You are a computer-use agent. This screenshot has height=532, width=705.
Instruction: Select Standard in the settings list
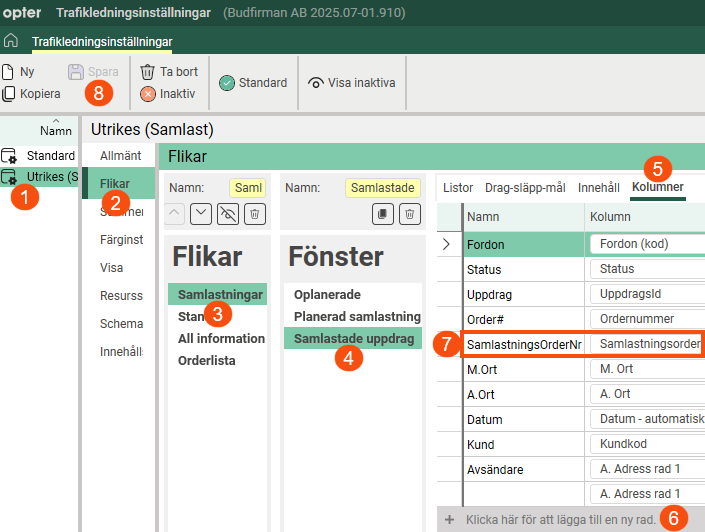tap(50, 156)
